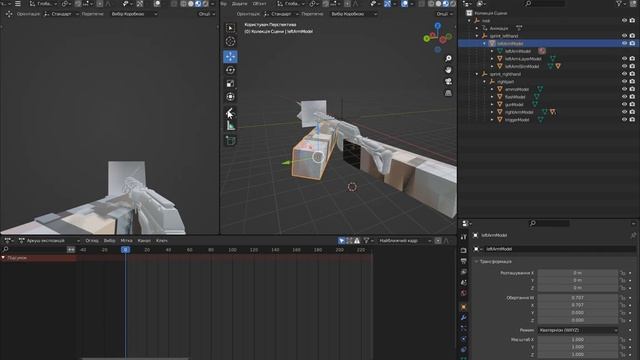
Task: Open the Опції dropdown in the left viewport
Action: coord(206,14)
